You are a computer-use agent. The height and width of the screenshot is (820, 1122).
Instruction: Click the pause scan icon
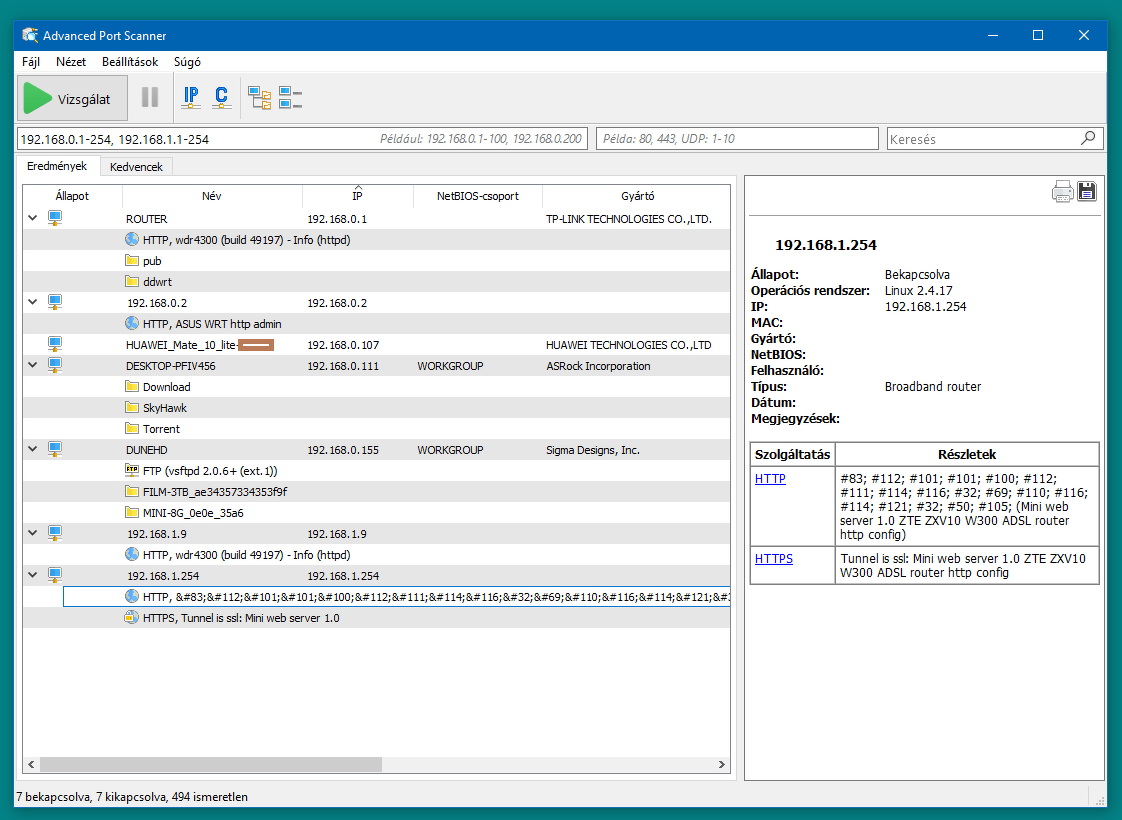[x=150, y=97]
